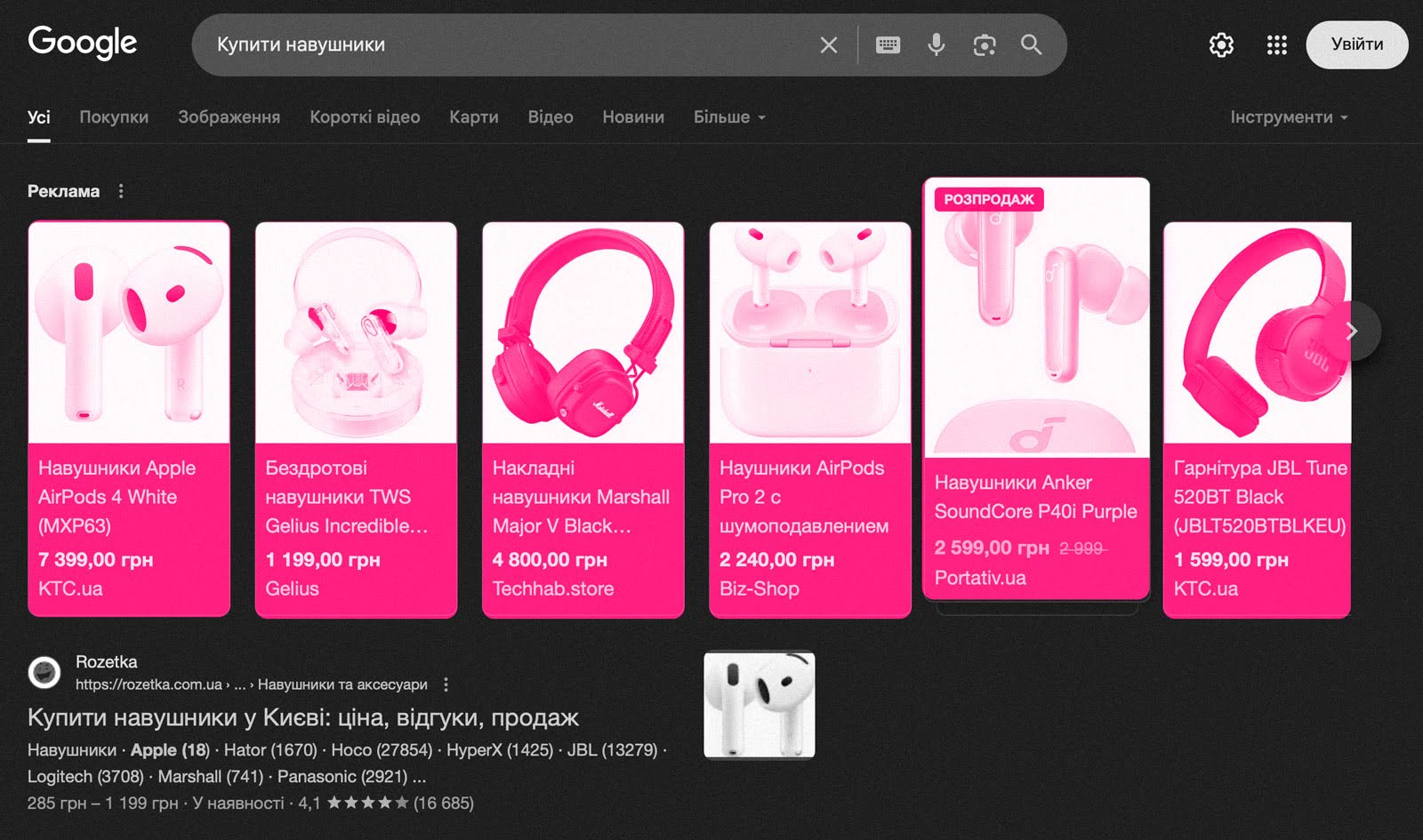Screen dimensions: 1423x840
Task: Click the Portativ.ua seller name
Action: coord(980,578)
